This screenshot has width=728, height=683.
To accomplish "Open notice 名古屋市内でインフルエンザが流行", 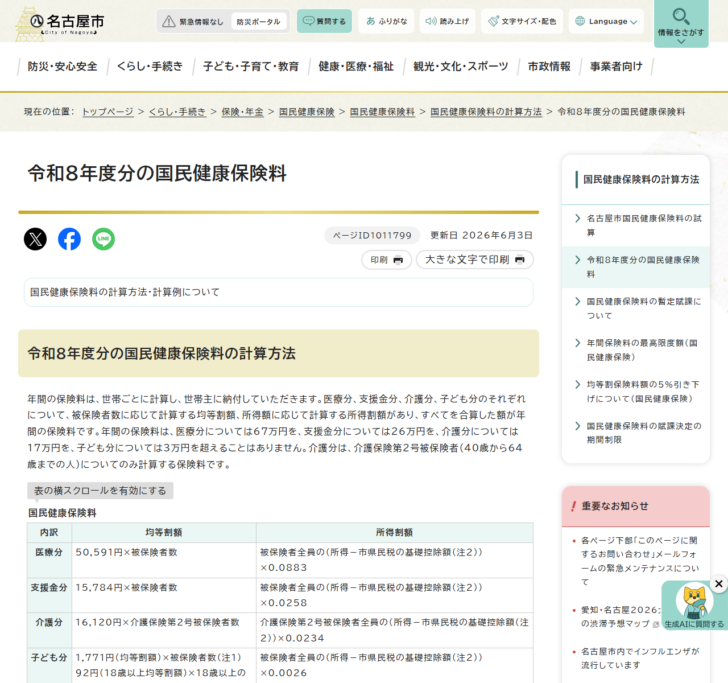I will [x=640, y=658].
